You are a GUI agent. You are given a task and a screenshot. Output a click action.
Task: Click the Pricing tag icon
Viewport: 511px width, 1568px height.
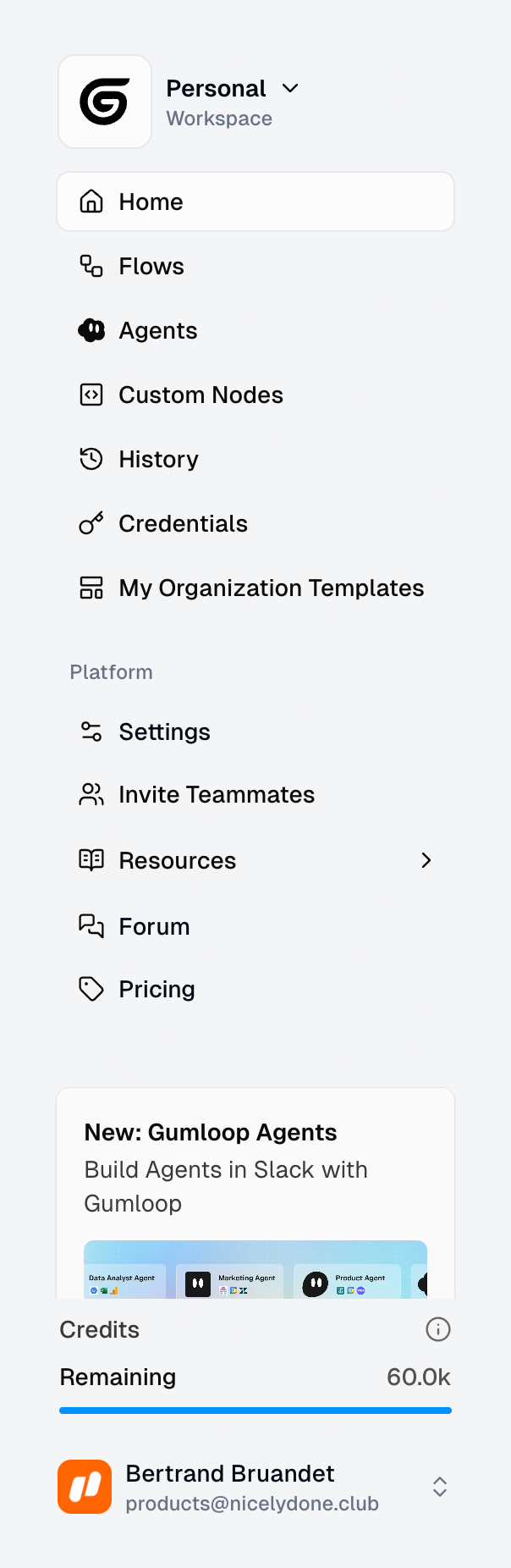tap(91, 989)
